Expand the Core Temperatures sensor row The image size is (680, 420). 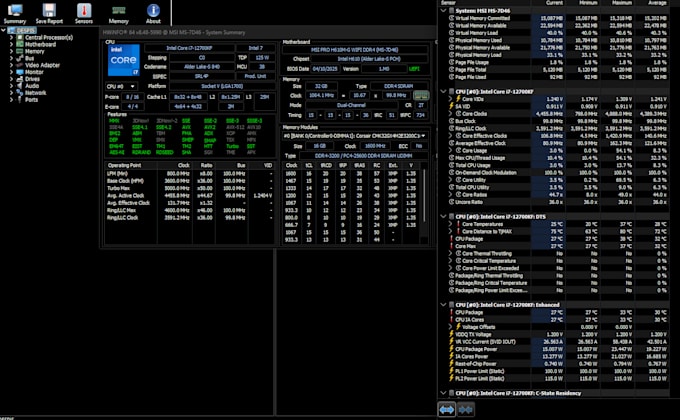(x=450, y=224)
